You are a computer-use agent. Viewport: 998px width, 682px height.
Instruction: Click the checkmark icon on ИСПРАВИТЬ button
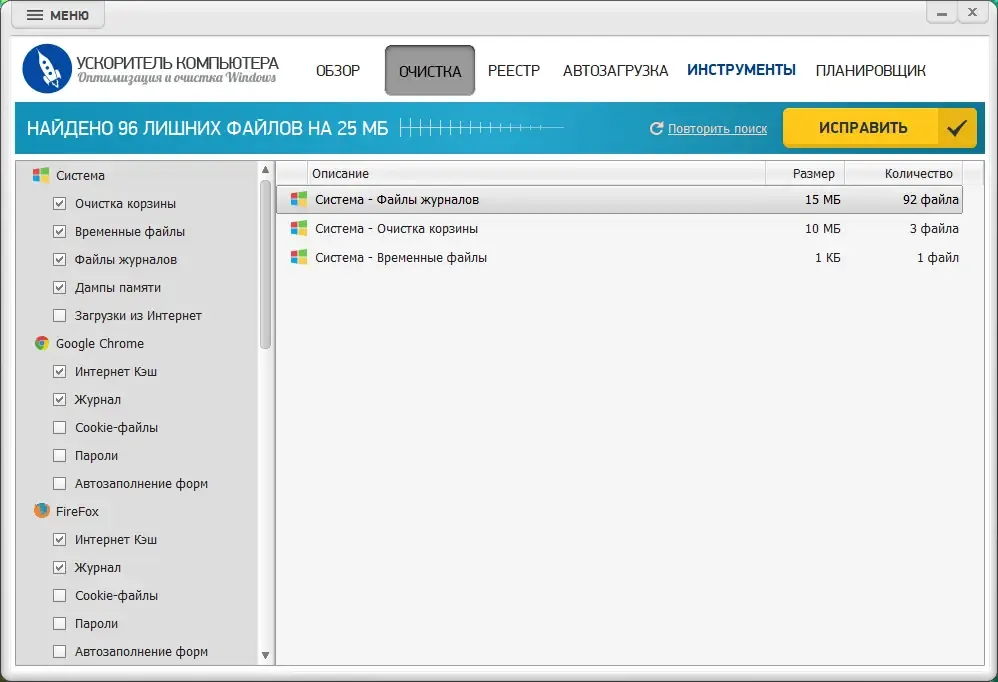tap(957, 128)
